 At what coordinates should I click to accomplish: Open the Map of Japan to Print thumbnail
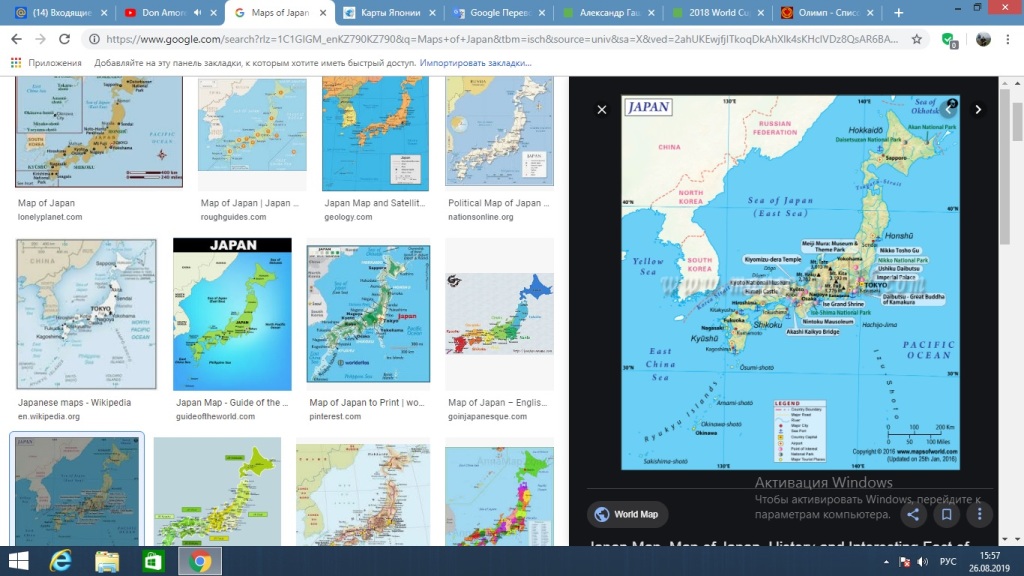point(368,314)
